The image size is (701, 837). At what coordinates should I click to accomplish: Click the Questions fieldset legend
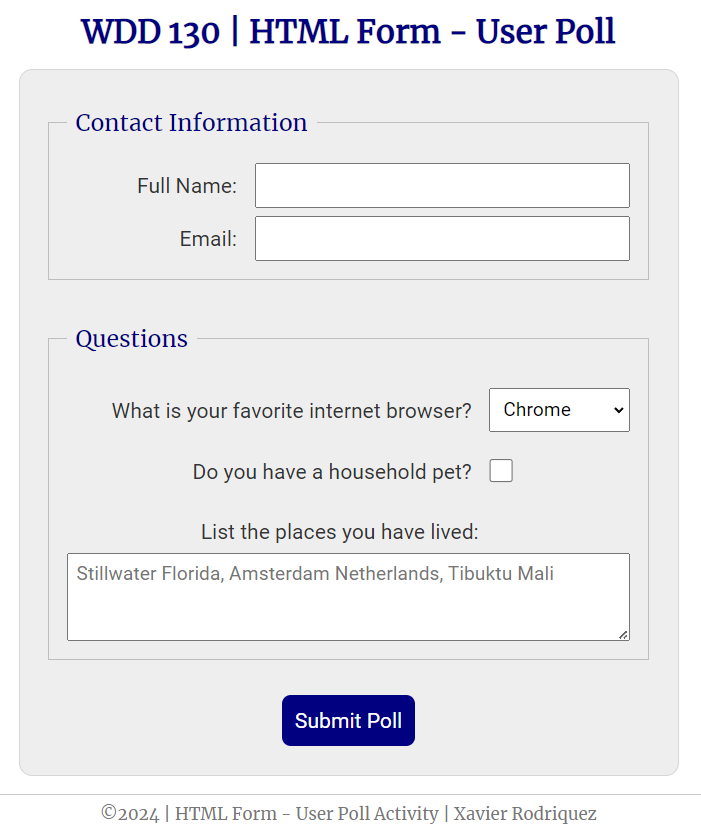[131, 339]
